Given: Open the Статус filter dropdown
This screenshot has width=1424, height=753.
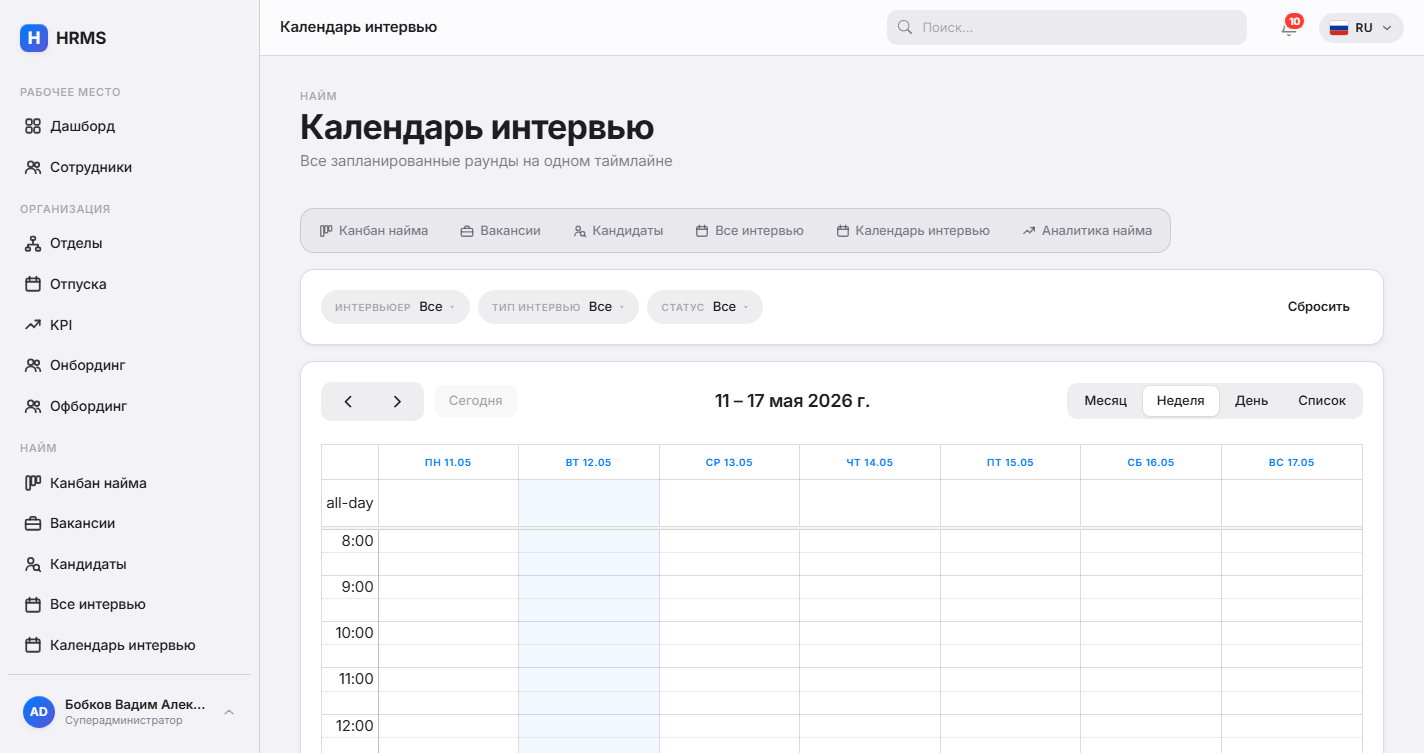Looking at the screenshot, I should [705, 307].
